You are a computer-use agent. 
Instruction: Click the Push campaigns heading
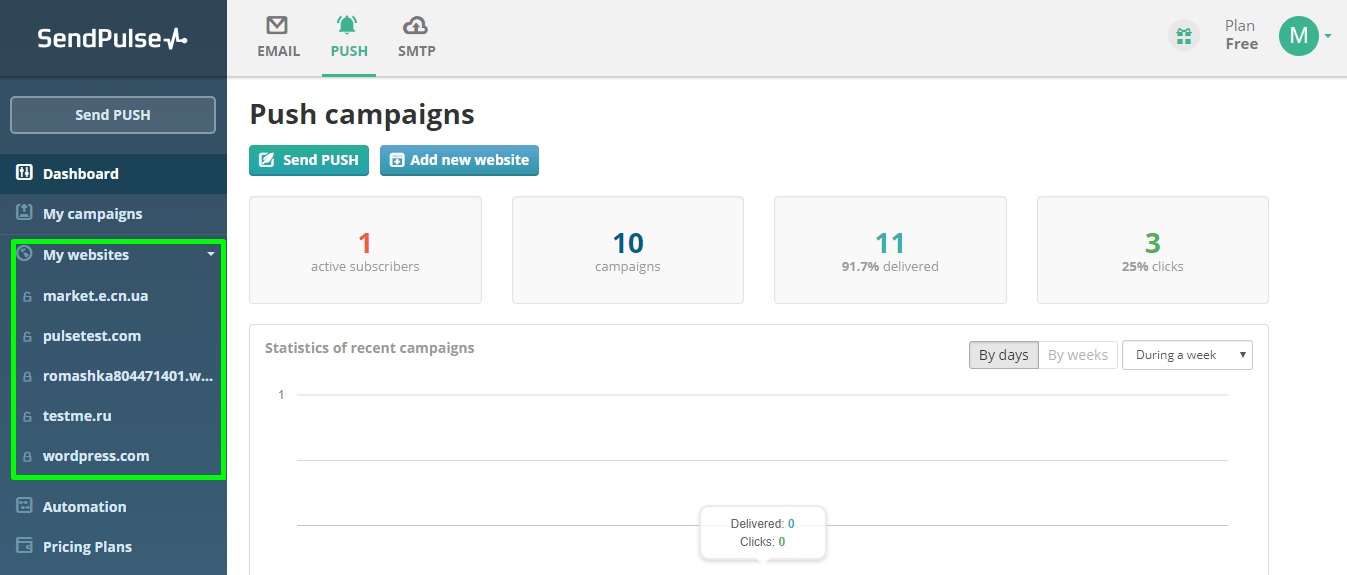tap(362, 114)
